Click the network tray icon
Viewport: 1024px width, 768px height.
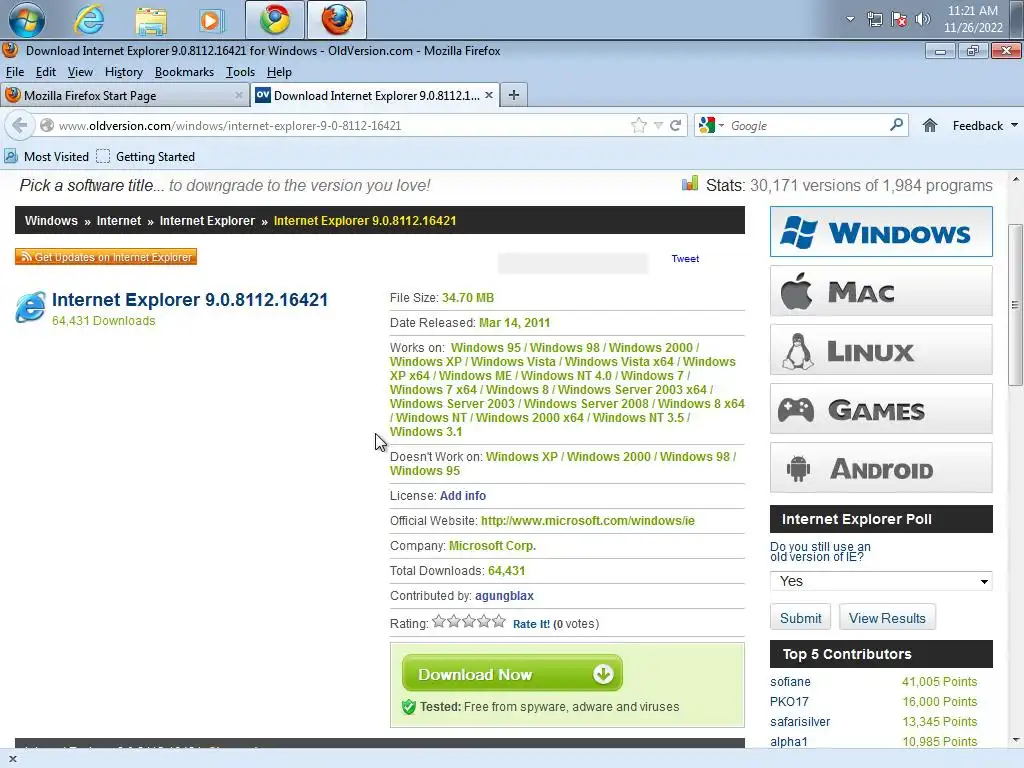coord(874,19)
